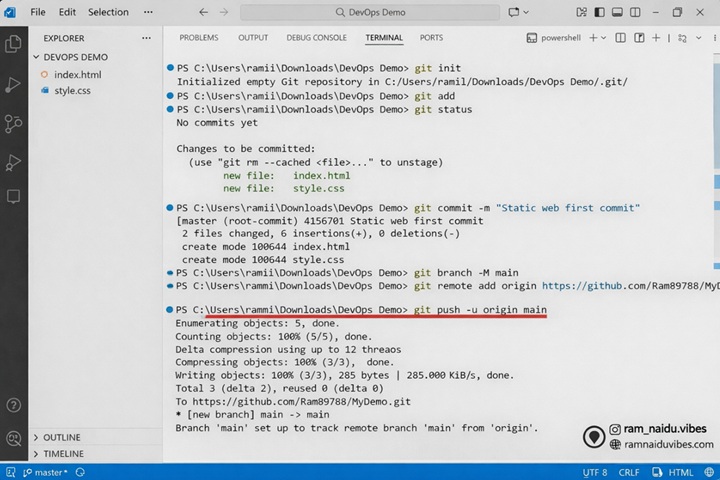Image resolution: width=720 pixels, height=480 pixels.
Task: Click the split terminal icon
Action: (622, 37)
